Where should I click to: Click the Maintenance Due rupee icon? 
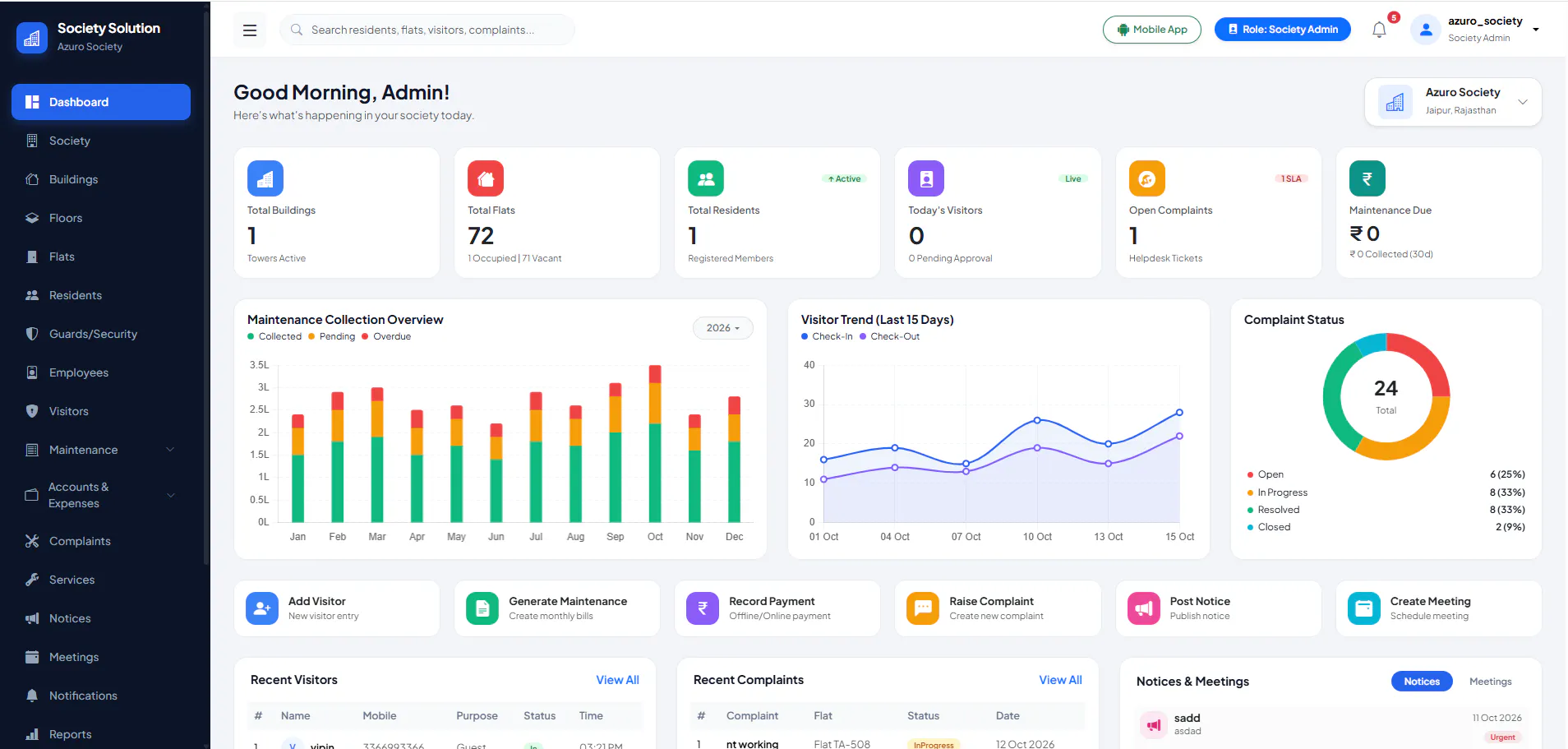(x=1367, y=178)
